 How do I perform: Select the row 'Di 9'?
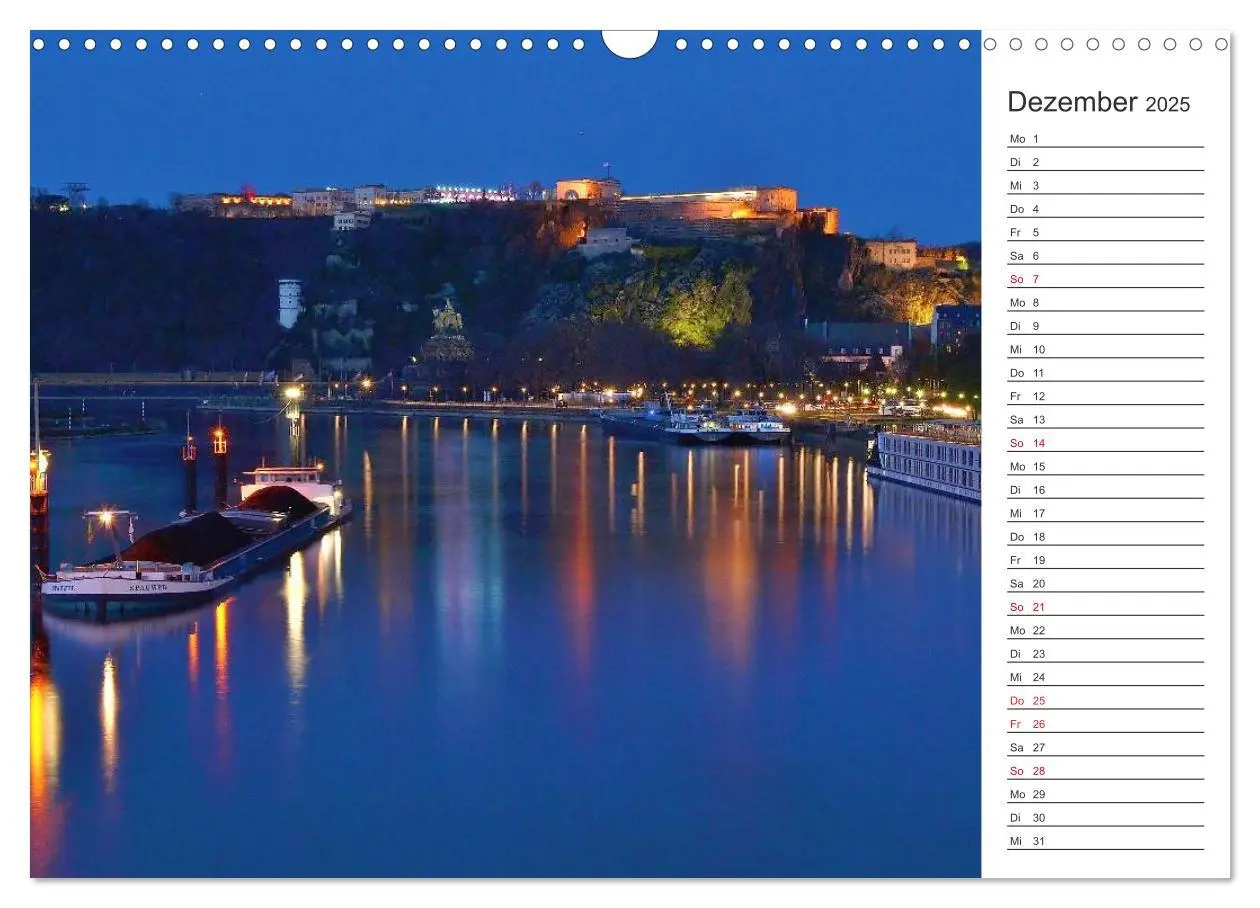1106,325
